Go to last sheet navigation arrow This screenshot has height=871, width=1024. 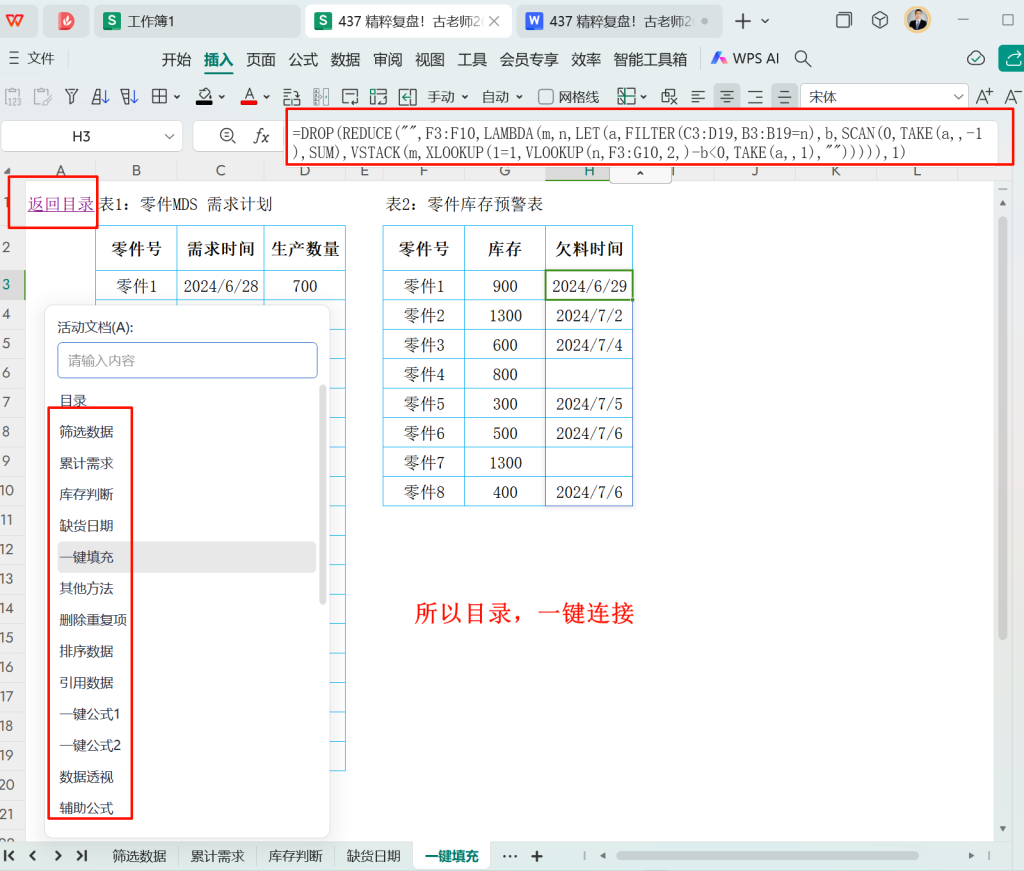pos(82,855)
